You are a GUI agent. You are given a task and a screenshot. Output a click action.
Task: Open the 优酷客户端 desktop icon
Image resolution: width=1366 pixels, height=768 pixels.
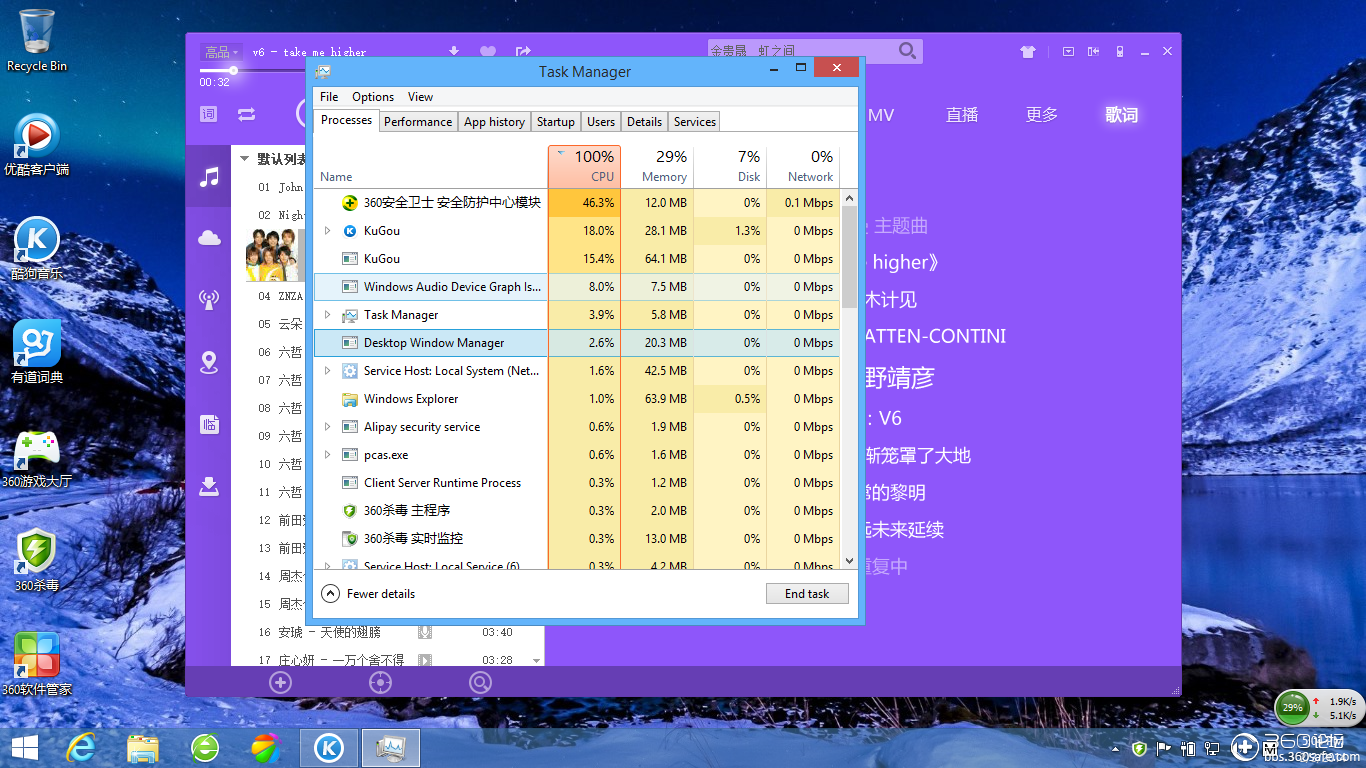coord(37,145)
